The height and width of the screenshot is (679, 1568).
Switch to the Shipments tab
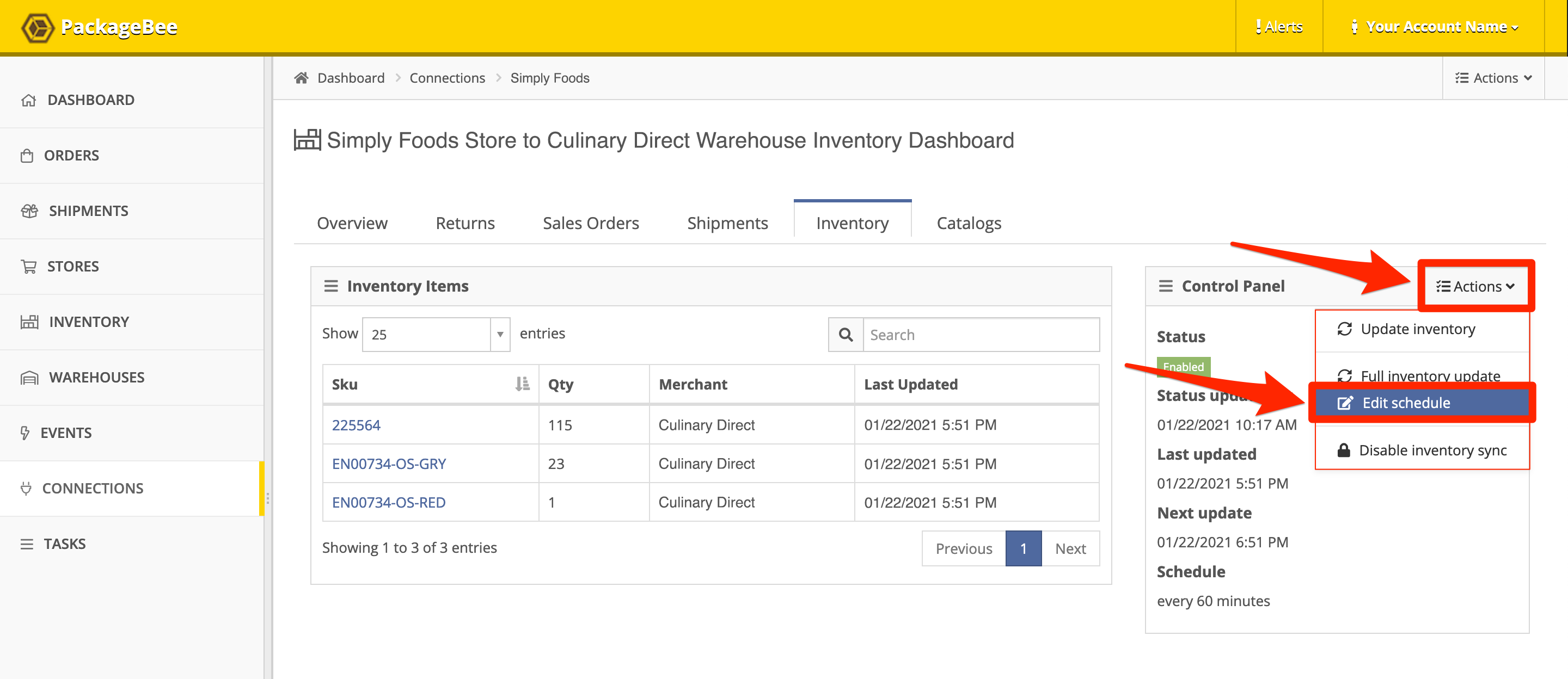point(727,223)
